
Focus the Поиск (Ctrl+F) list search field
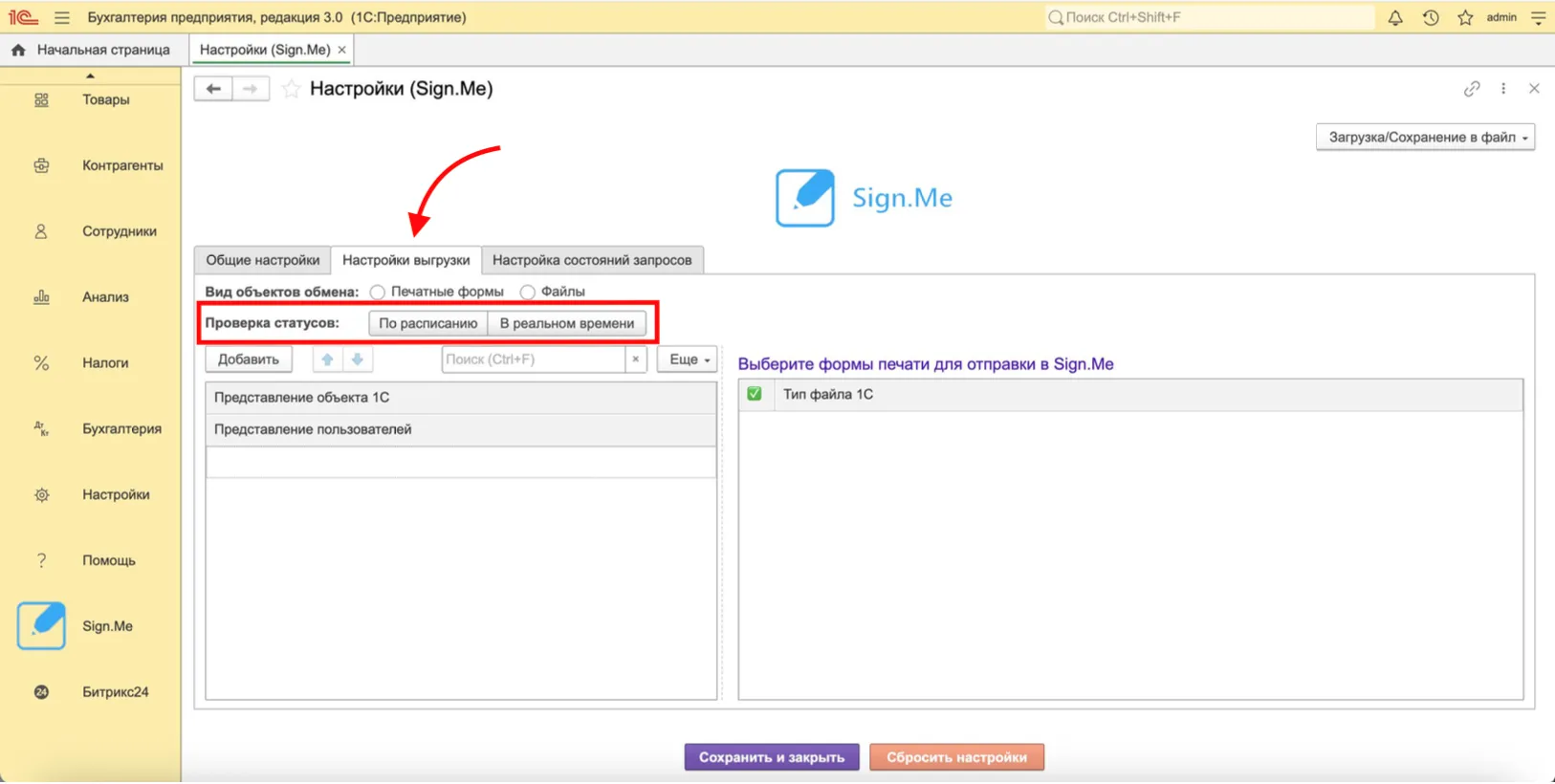click(534, 359)
